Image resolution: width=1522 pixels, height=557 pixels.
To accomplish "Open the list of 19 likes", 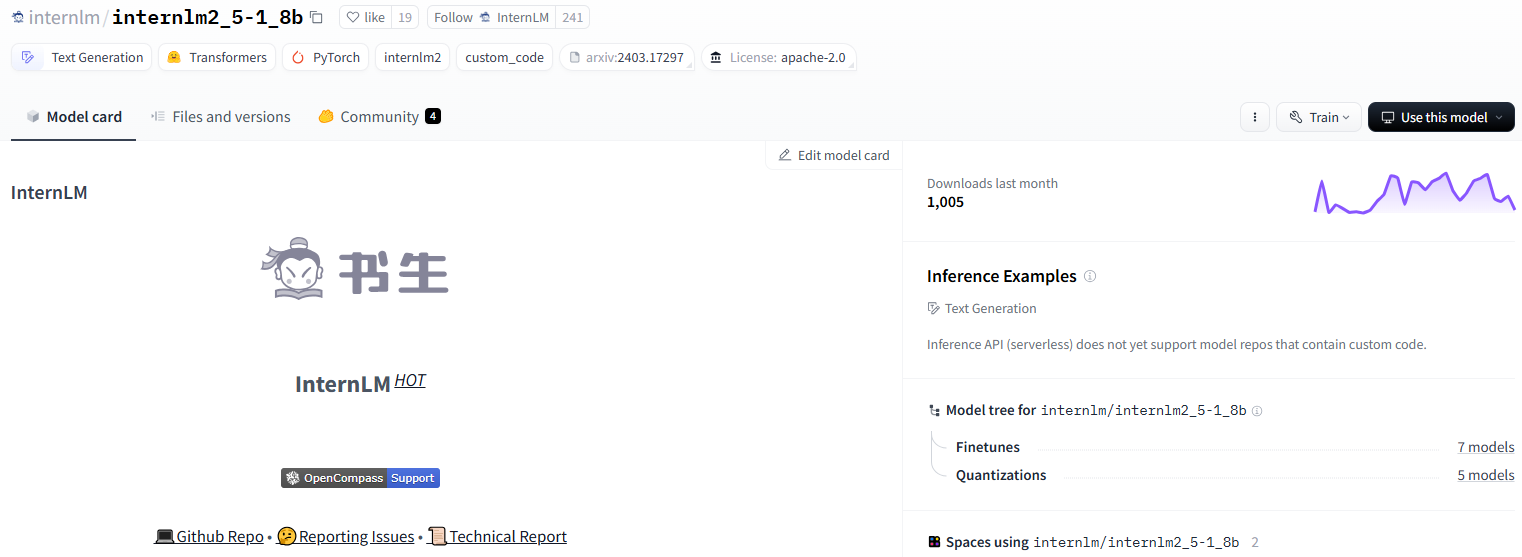I will (405, 17).
